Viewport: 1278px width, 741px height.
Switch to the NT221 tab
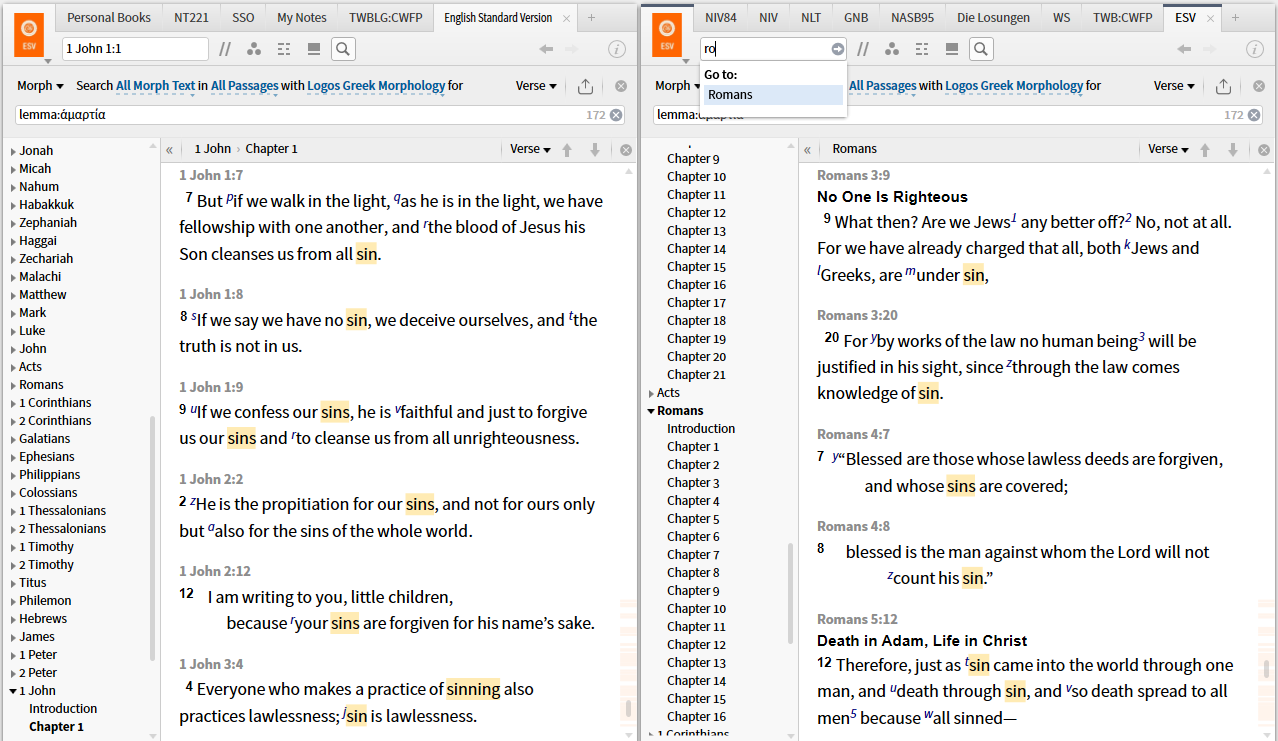pyautogui.click(x=192, y=17)
